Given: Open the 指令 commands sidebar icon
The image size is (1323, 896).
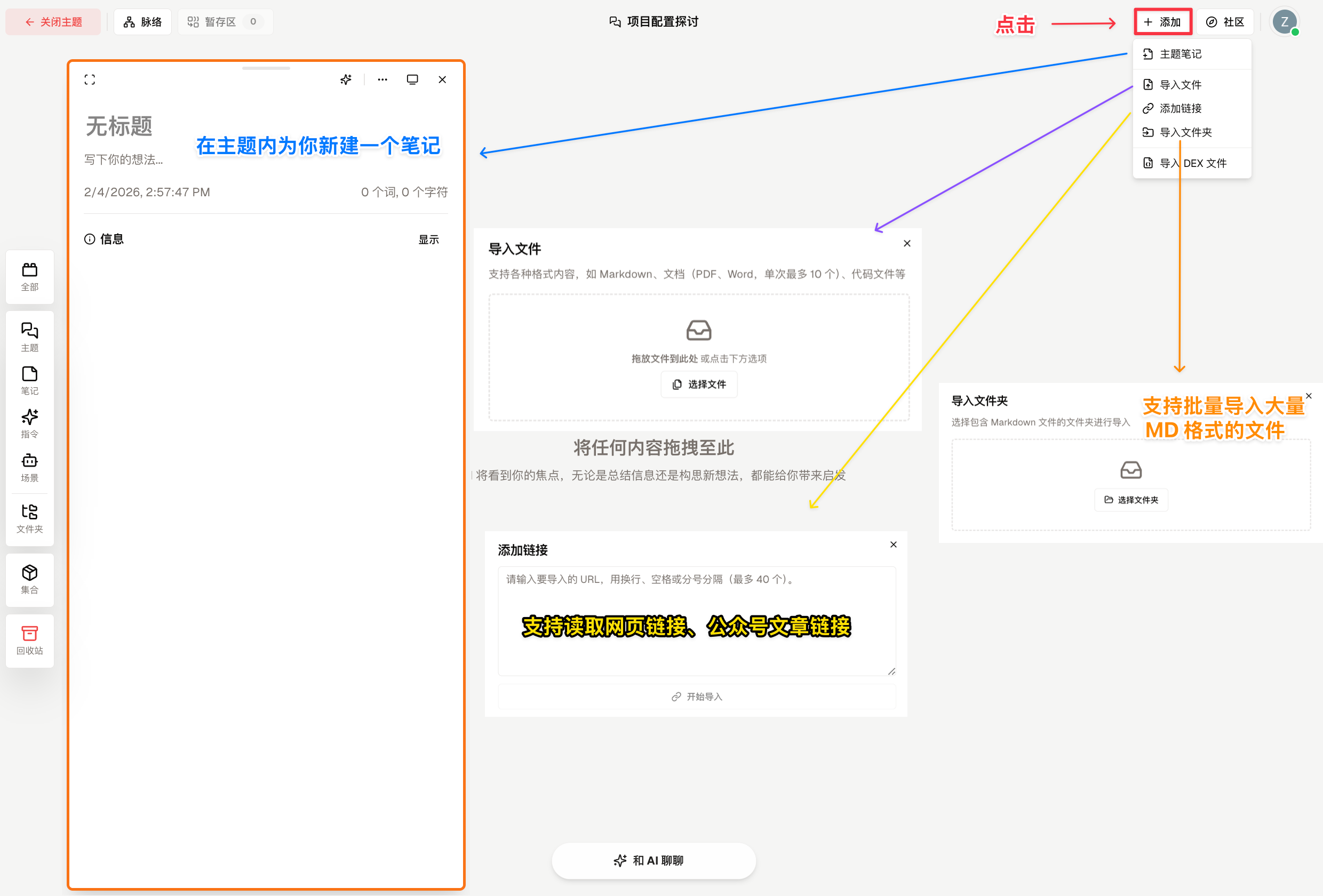Looking at the screenshot, I should click(29, 423).
